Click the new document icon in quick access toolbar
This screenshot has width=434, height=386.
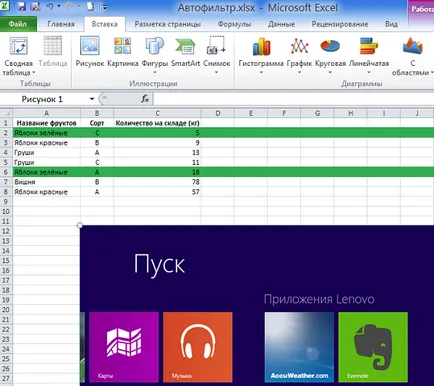tap(90, 6)
